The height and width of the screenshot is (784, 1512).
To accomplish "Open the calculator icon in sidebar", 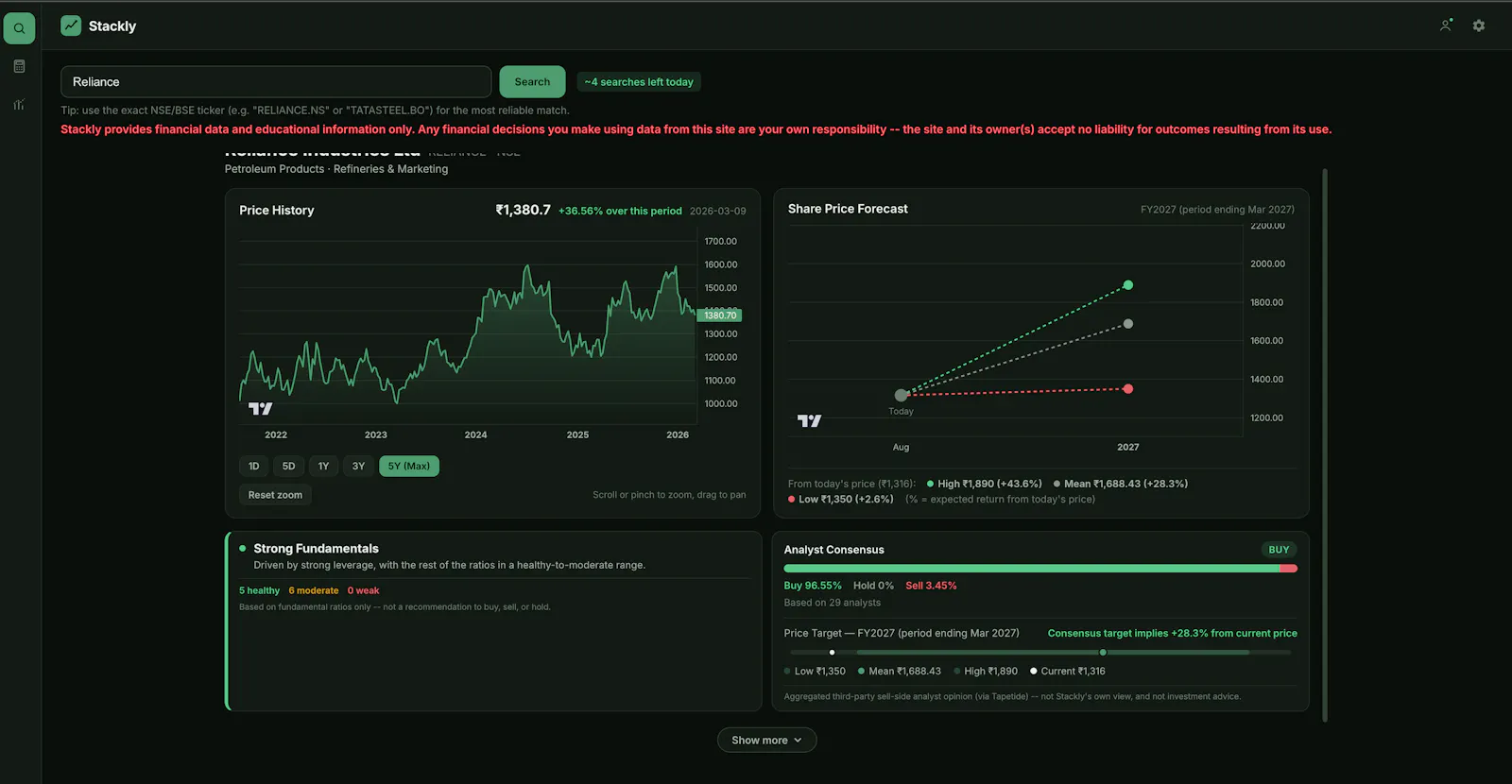I will (x=19, y=66).
